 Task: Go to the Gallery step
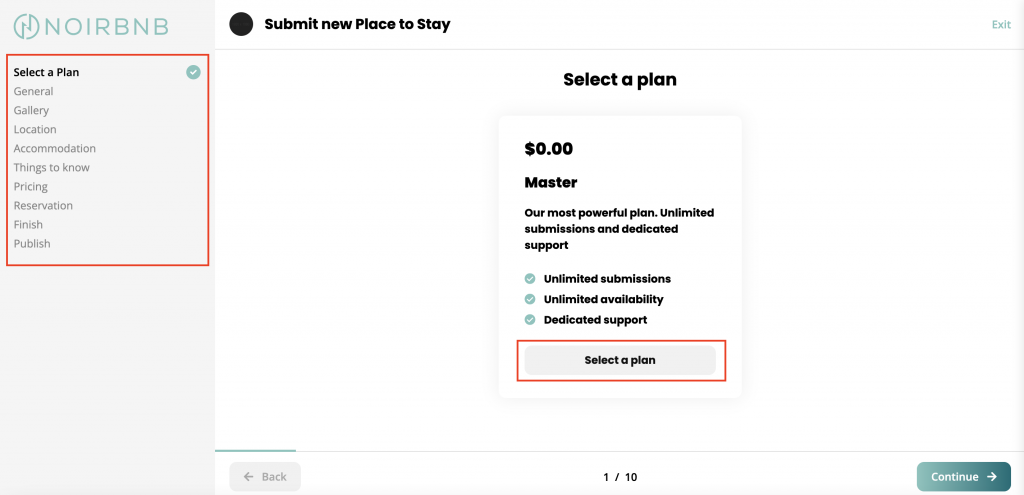tap(31, 110)
